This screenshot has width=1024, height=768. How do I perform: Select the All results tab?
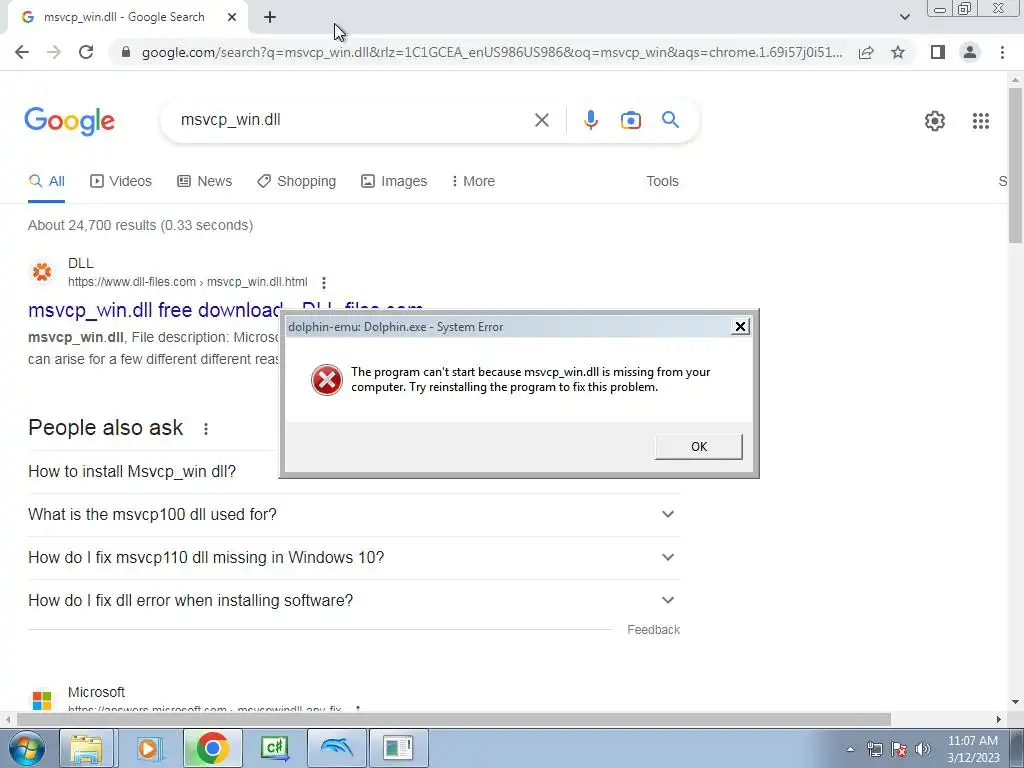tap(46, 181)
